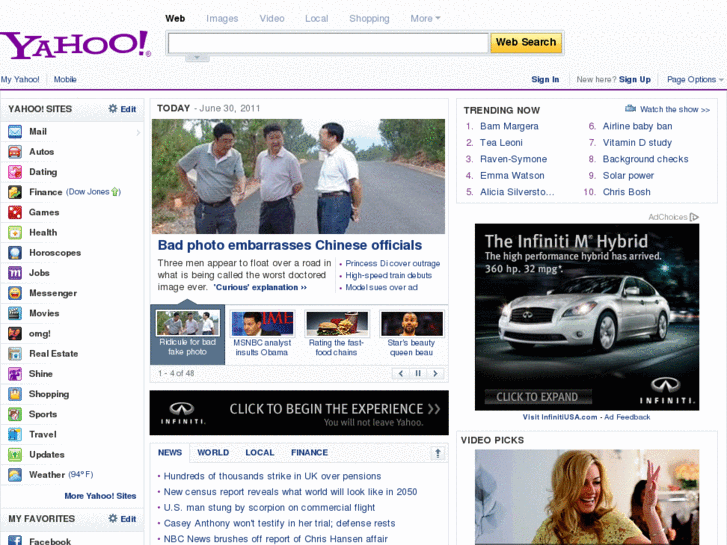The height and width of the screenshot is (545, 727).
Task: Click the AdChoices icon
Action: 694,217
